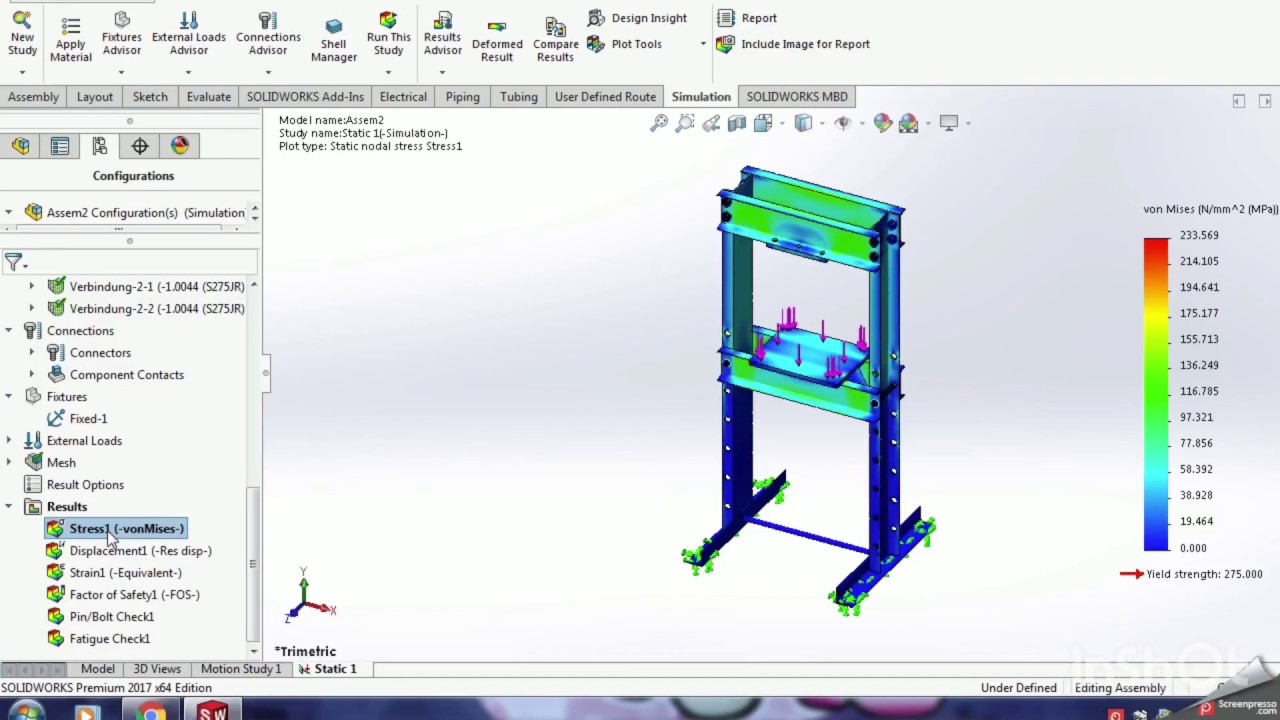1280x720 pixels.
Task: Open the Tubing tab
Action: point(519,97)
